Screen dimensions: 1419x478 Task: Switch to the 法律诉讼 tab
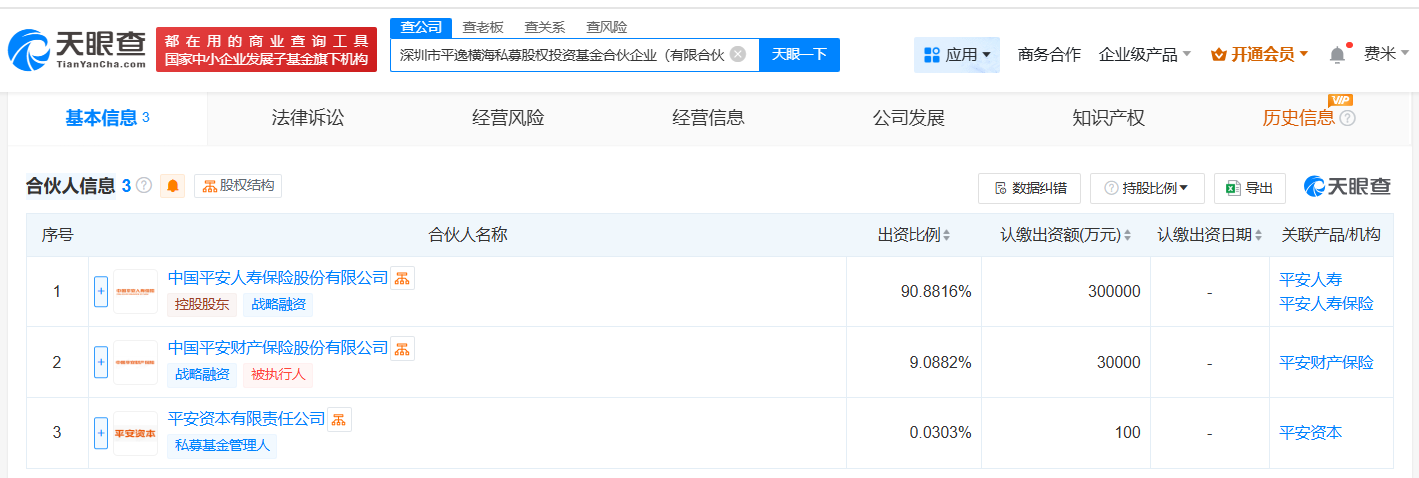click(x=308, y=118)
